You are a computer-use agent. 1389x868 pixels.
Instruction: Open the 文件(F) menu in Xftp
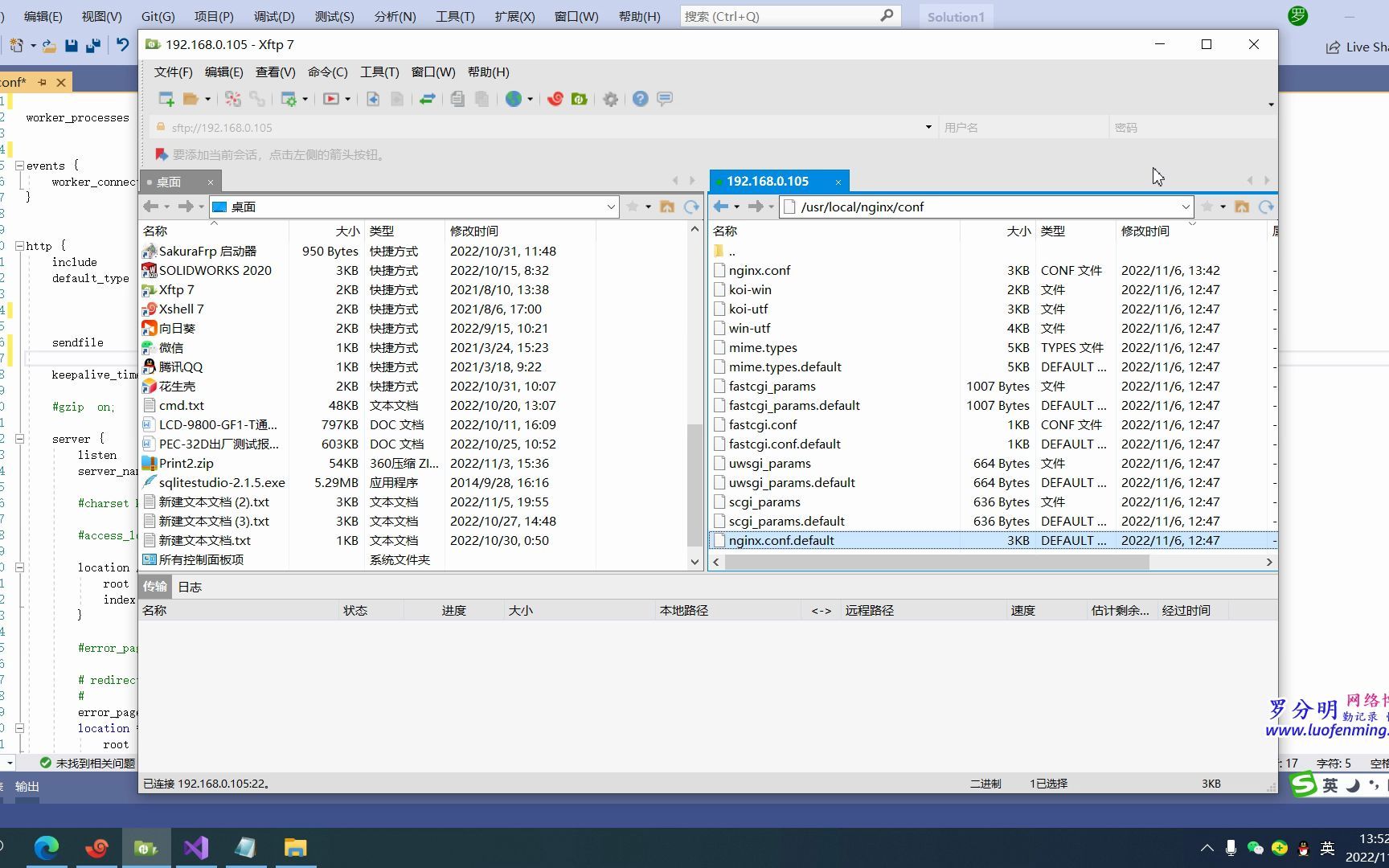173,72
